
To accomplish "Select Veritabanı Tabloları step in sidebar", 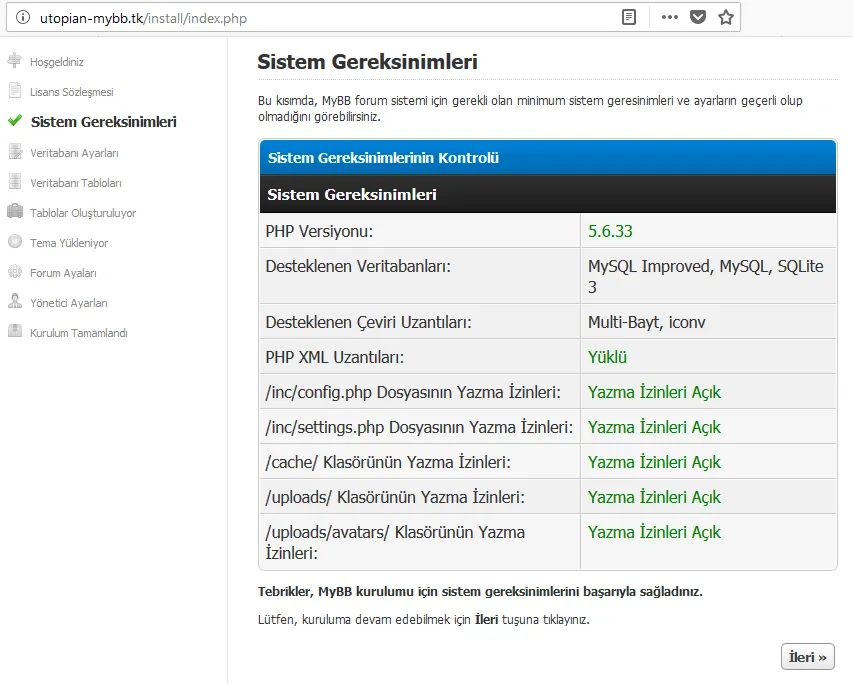I will tap(76, 183).
